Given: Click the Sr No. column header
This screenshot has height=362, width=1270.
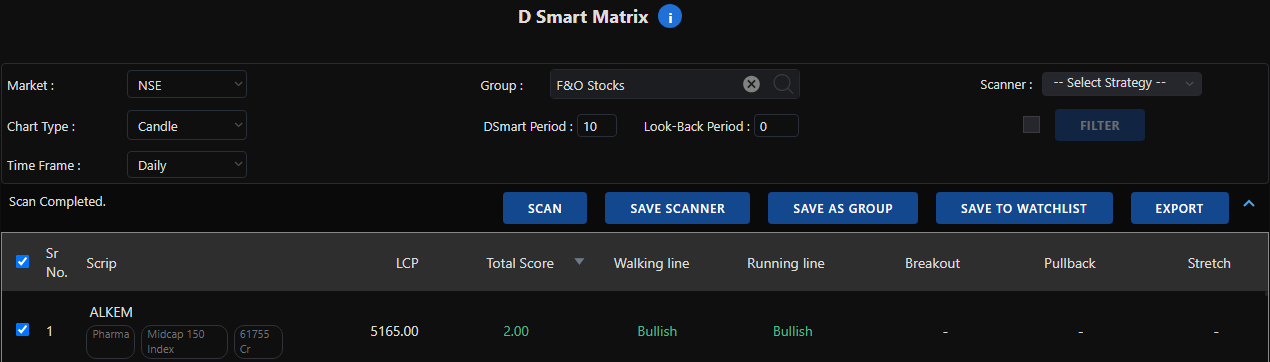Looking at the screenshot, I should click(58, 262).
